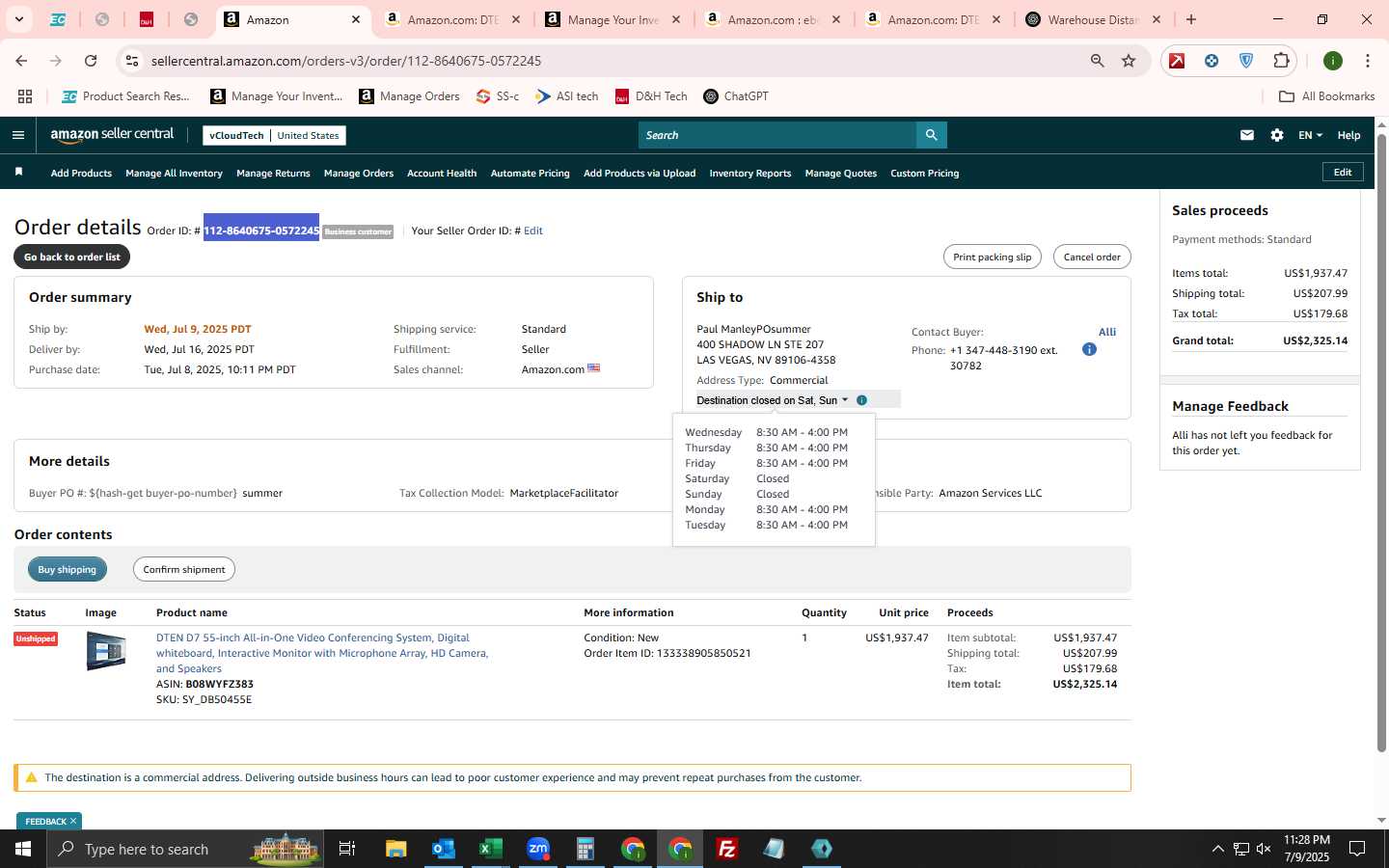Screen dimensions: 1389x868
Task: Click the search magnifier button
Action: coord(931,135)
